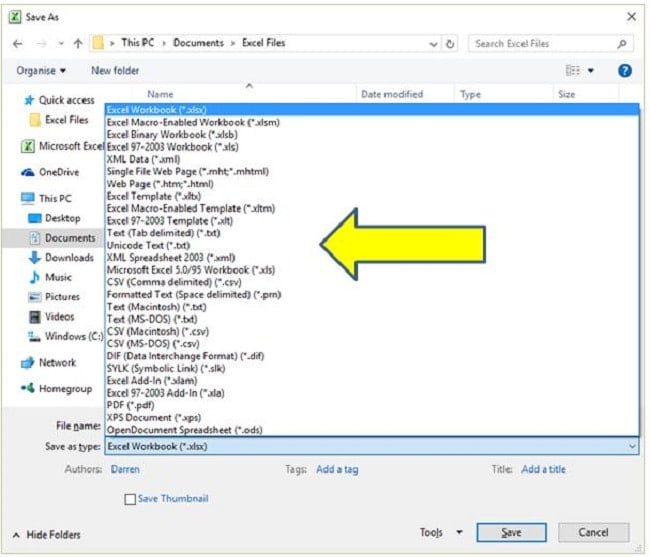Open Network in navigation pane

[x=49, y=363]
